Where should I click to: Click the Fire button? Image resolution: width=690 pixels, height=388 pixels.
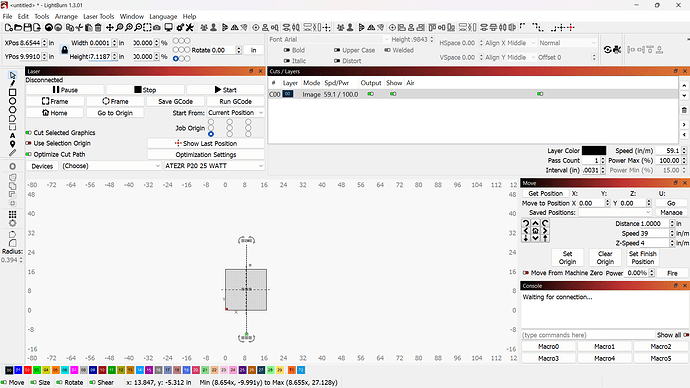click(x=672, y=273)
